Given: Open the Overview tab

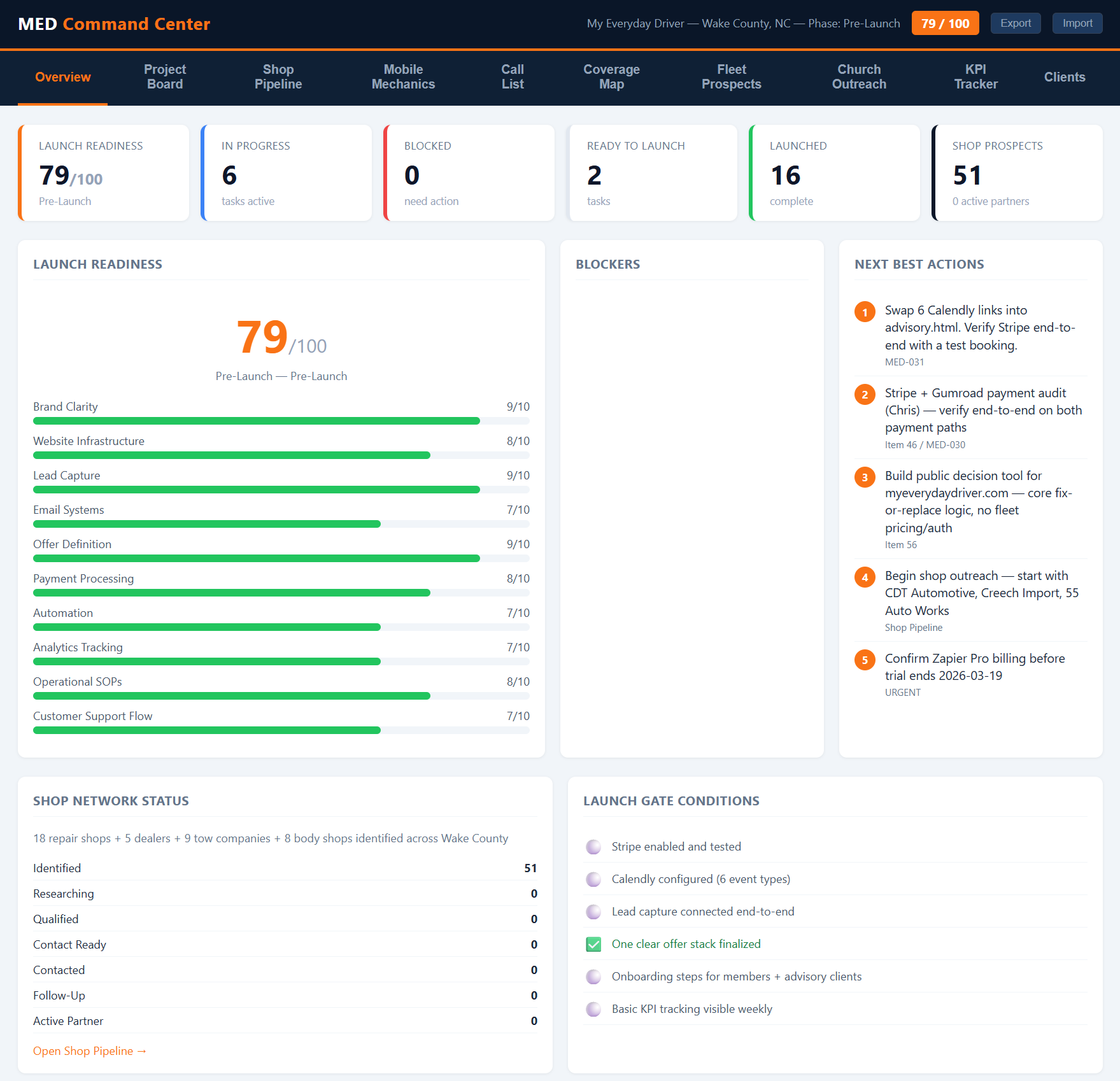Looking at the screenshot, I should point(62,77).
